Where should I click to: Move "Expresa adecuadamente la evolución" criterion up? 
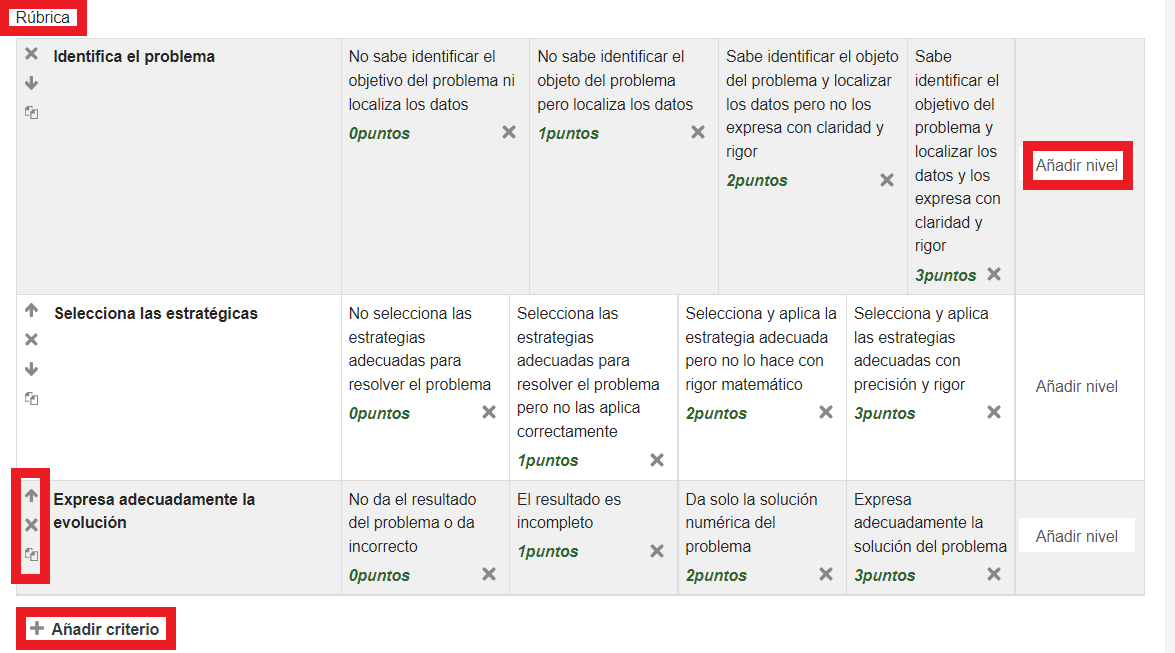(x=31, y=495)
